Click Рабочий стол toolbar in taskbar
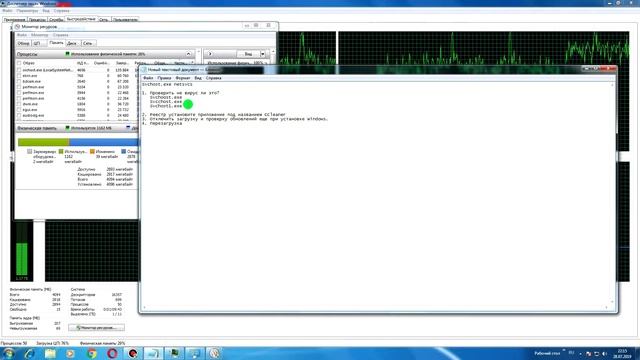 547,353
